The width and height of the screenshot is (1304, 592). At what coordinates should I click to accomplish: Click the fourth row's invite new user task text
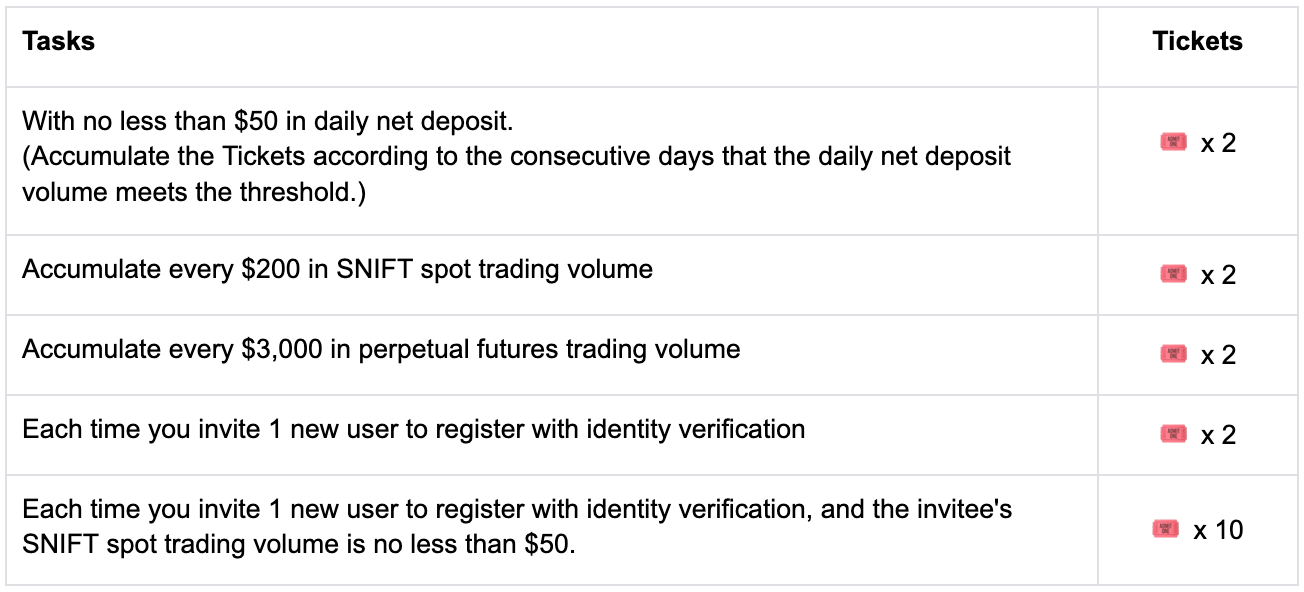(413, 429)
